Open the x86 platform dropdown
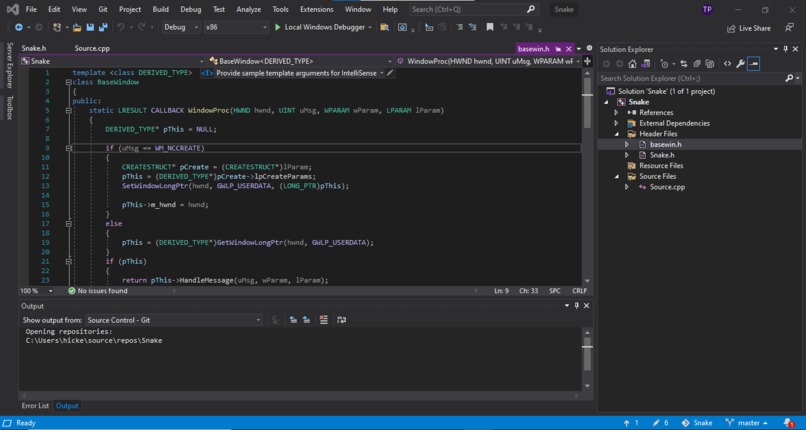Screen dimensions: 806x430 tap(236, 27)
